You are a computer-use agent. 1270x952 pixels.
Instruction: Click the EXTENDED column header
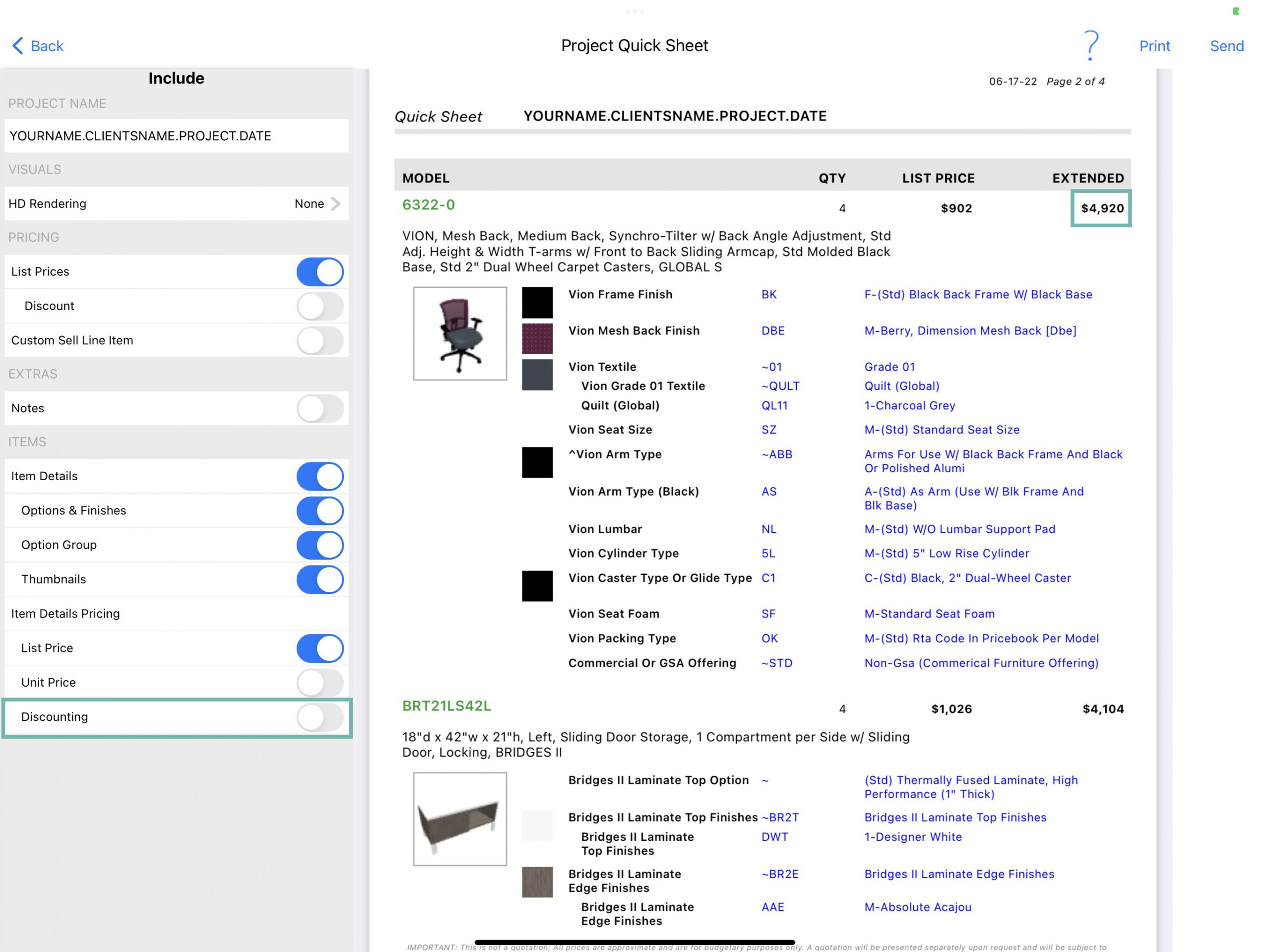tap(1087, 178)
